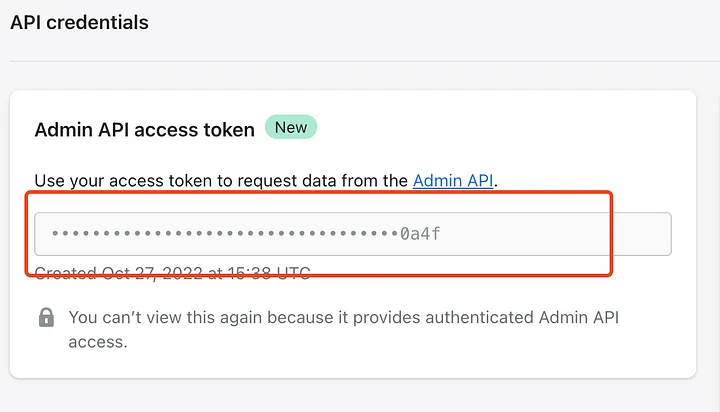Viewport: 720px width, 412px height.
Task: Click the green New badge
Action: [x=291, y=127]
